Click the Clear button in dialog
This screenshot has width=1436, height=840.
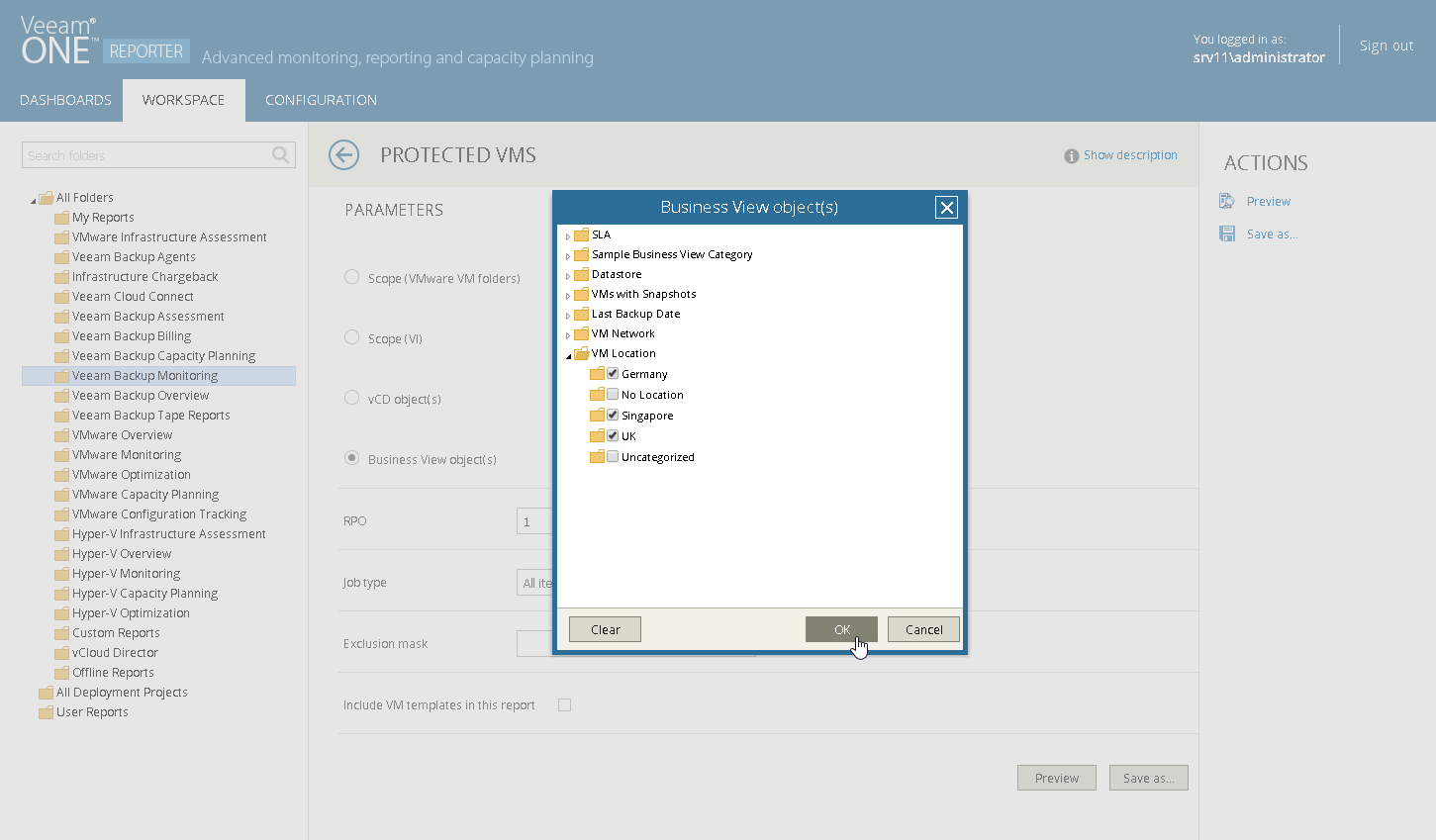605,629
